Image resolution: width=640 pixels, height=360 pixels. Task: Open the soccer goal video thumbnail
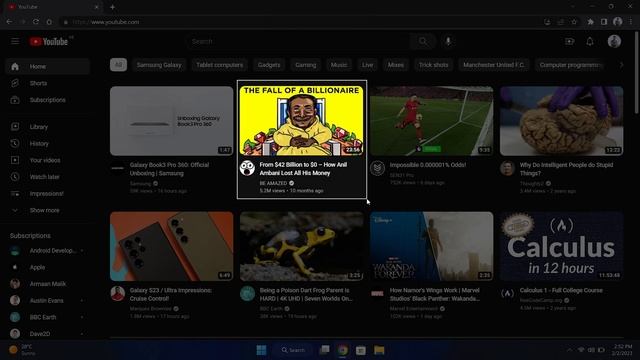[x=431, y=120]
